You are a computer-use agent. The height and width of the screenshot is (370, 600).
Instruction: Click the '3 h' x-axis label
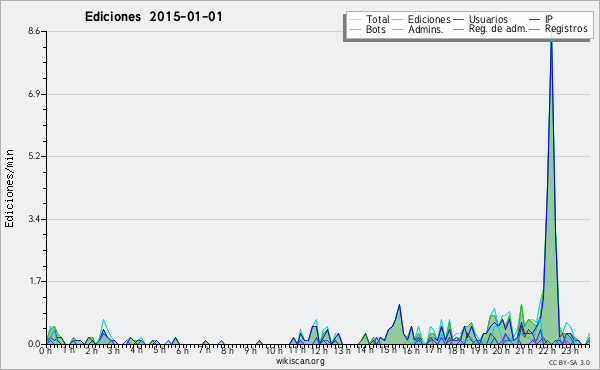(113, 351)
